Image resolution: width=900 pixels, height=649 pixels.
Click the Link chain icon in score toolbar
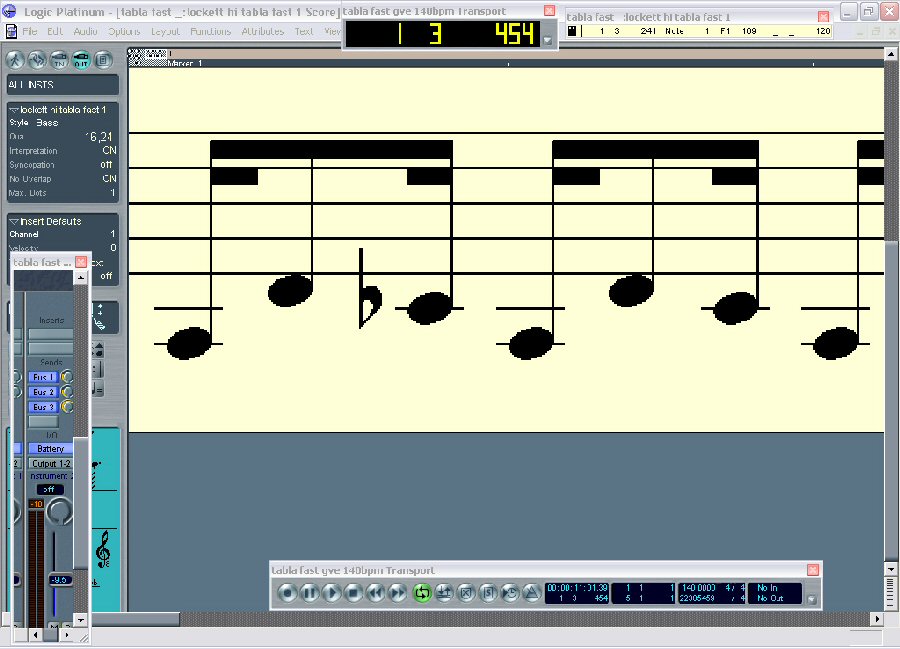coord(38,59)
